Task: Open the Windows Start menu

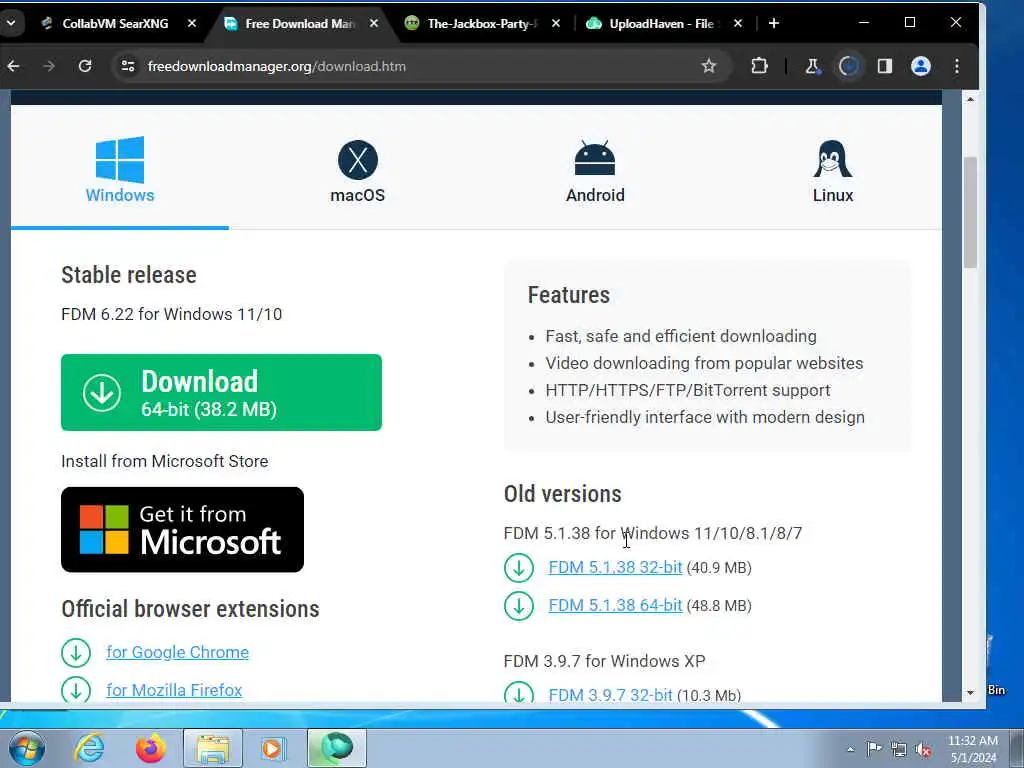Action: (x=27, y=748)
